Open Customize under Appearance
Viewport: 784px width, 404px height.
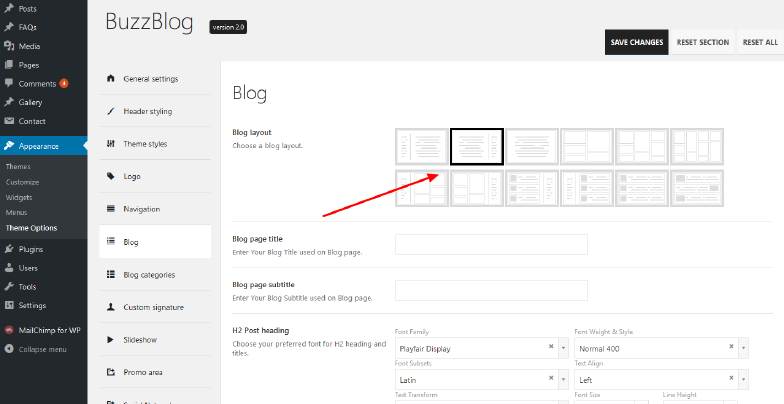[x=22, y=182]
